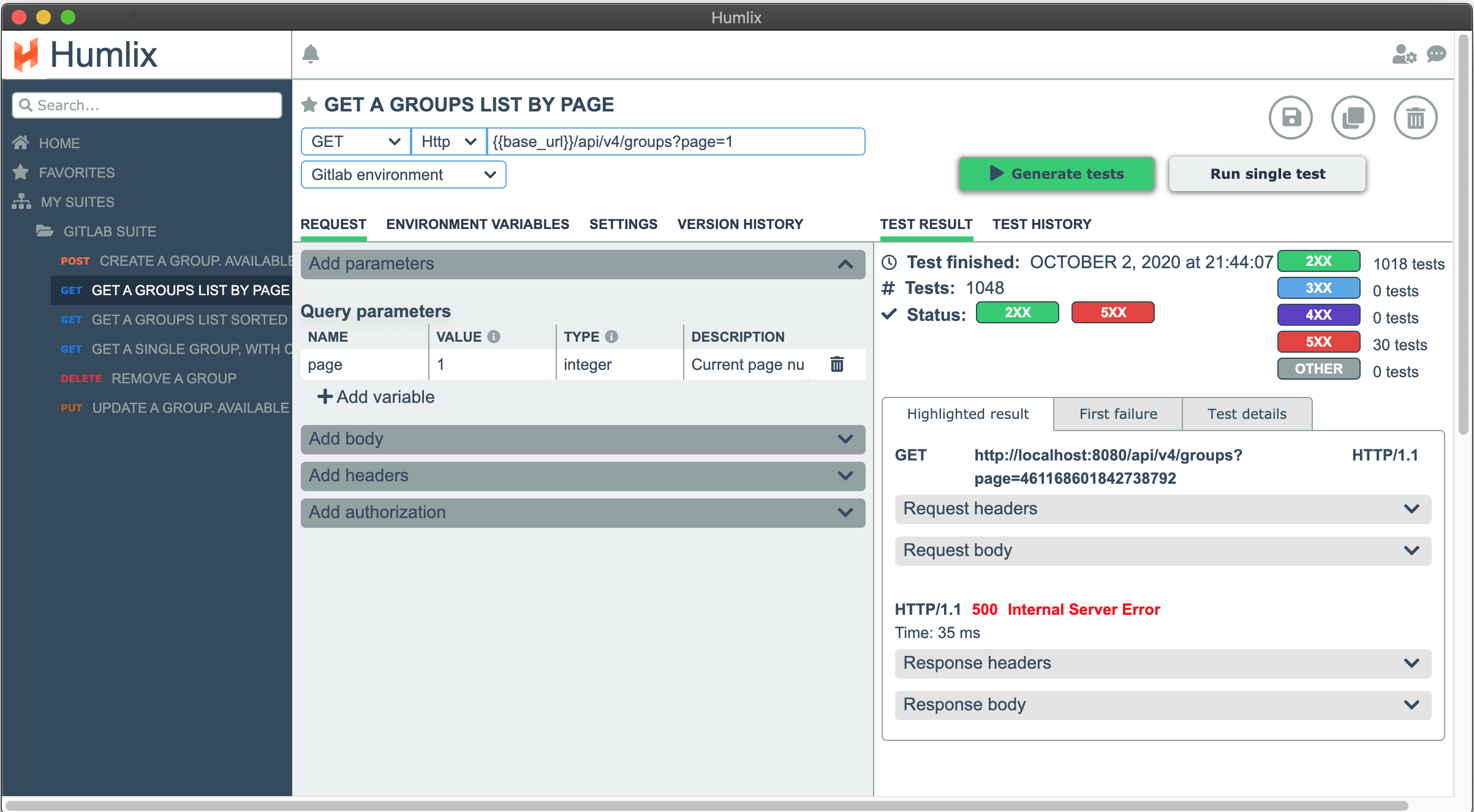This screenshot has width=1474, height=812.
Task: Click the Run single test button
Action: pyautogui.click(x=1267, y=174)
